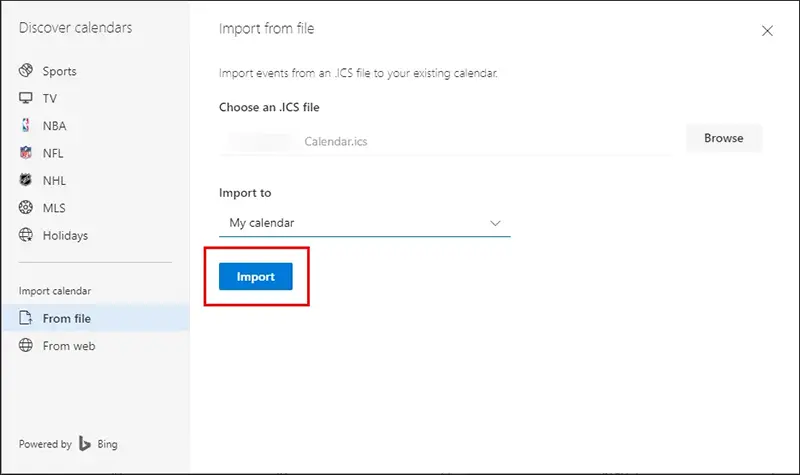800x475 pixels.
Task: Close the Import from file dialog
Action: coord(767,31)
